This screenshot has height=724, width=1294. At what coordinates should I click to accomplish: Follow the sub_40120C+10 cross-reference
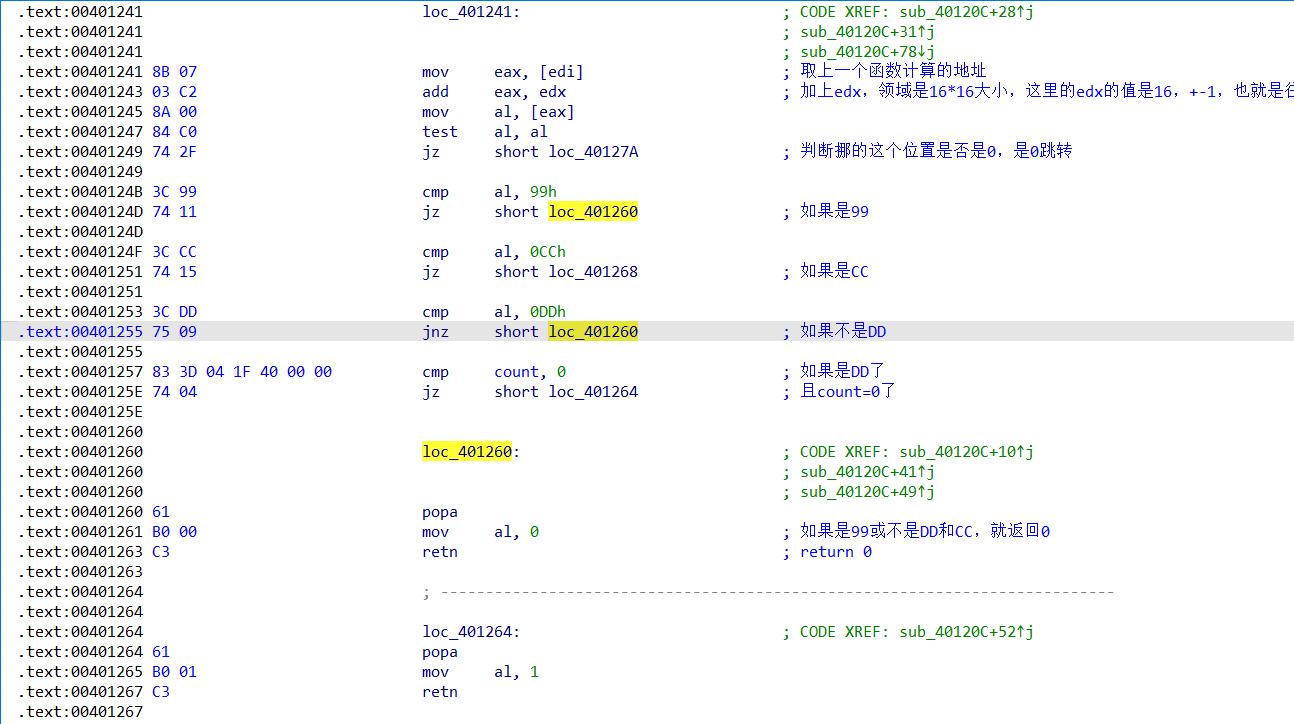(x=961, y=452)
